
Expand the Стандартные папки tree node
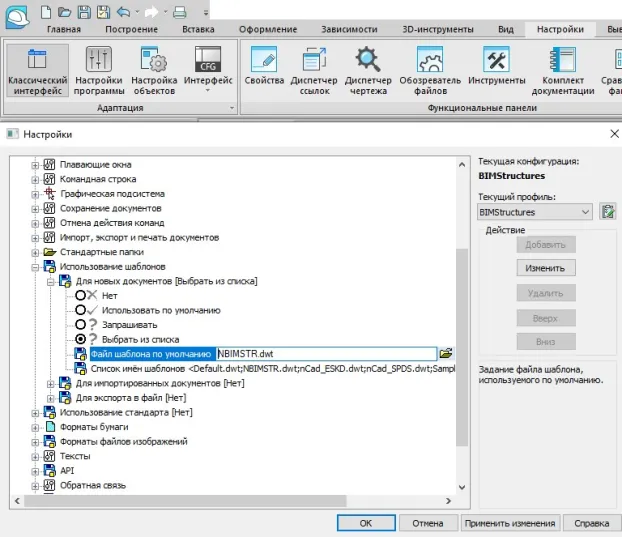[35, 253]
